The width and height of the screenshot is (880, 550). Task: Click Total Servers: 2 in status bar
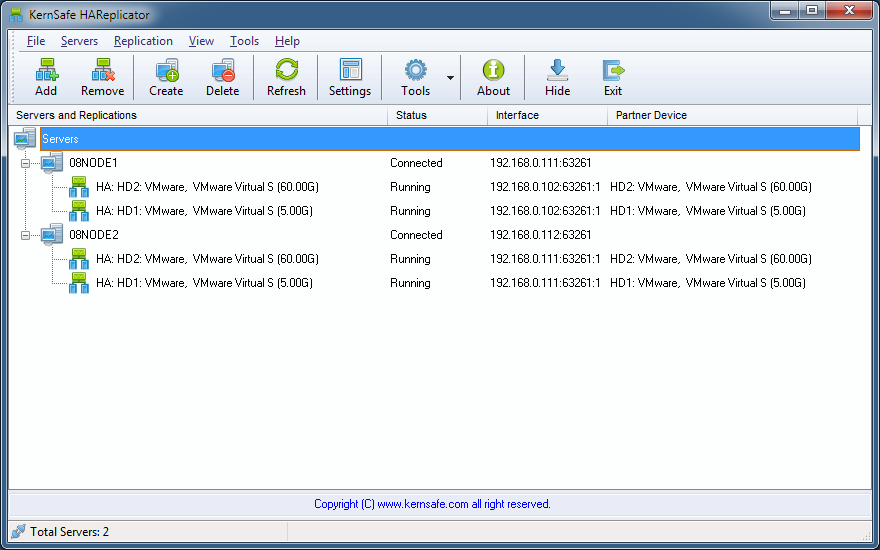70,531
